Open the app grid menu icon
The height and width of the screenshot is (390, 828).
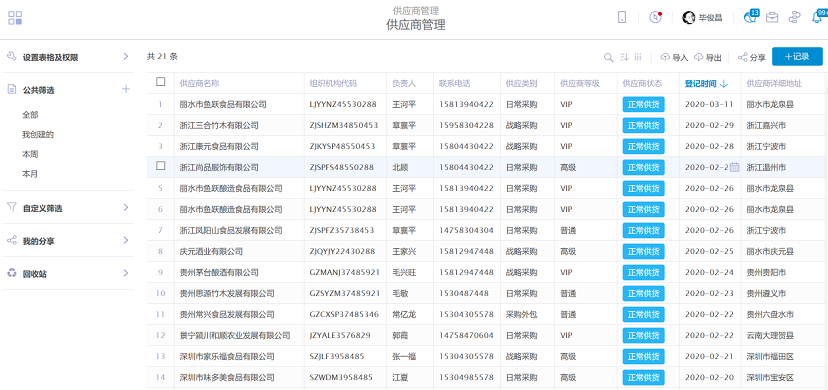point(15,18)
